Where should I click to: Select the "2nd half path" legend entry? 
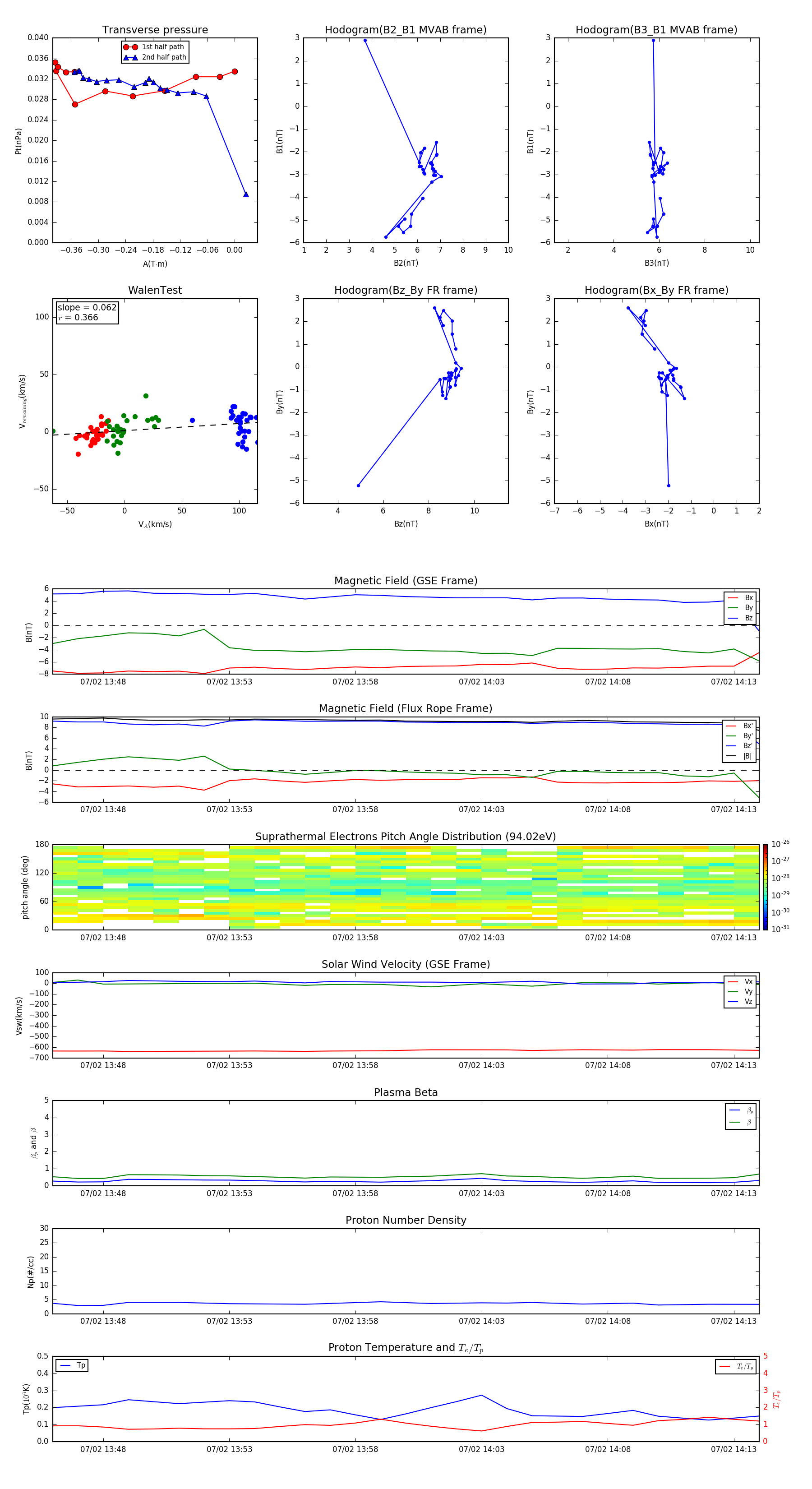154,57
